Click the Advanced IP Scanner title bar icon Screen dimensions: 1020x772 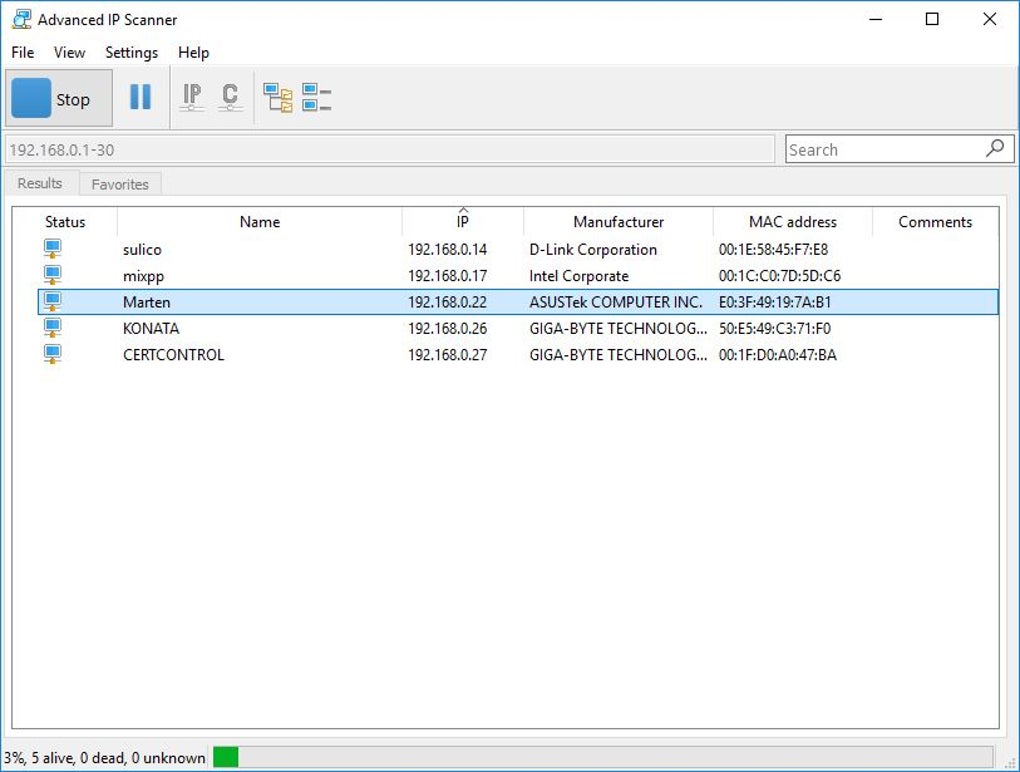(x=21, y=20)
